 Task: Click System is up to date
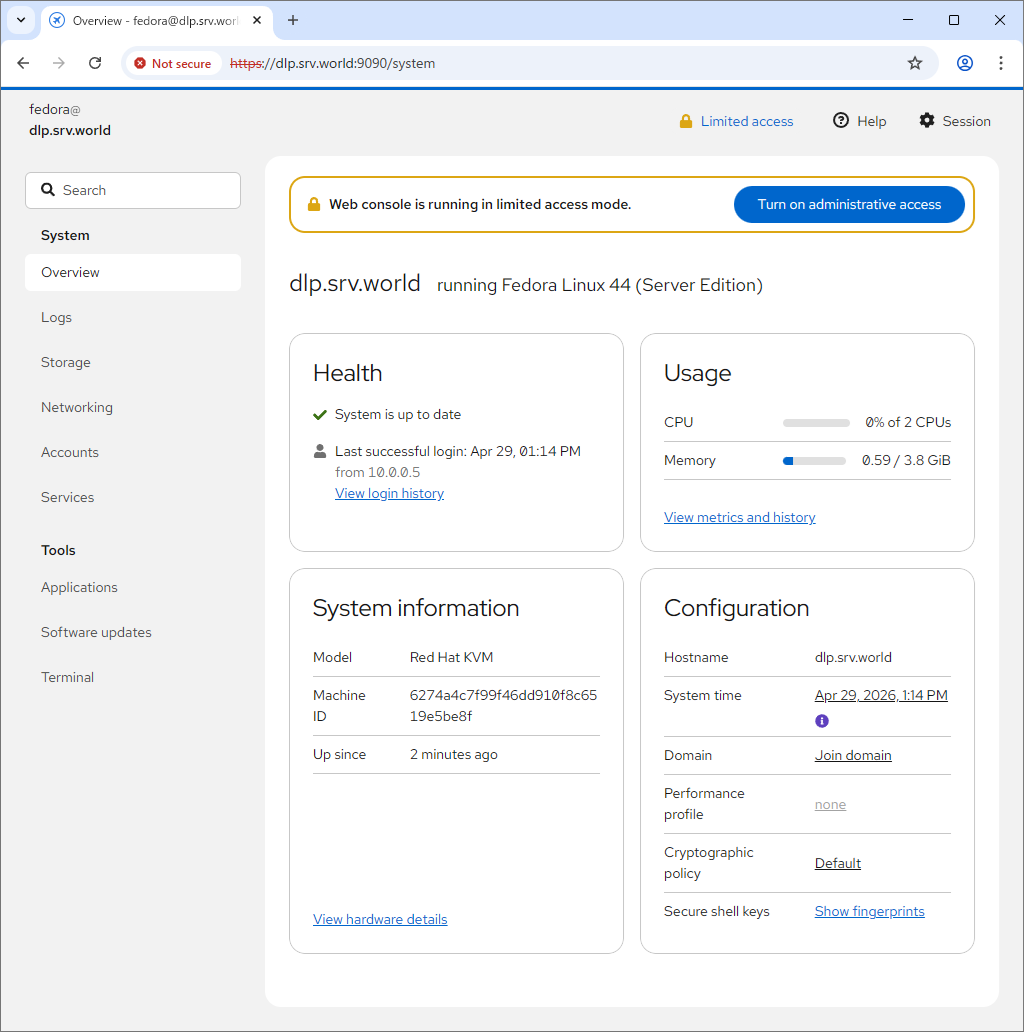[x=397, y=415]
